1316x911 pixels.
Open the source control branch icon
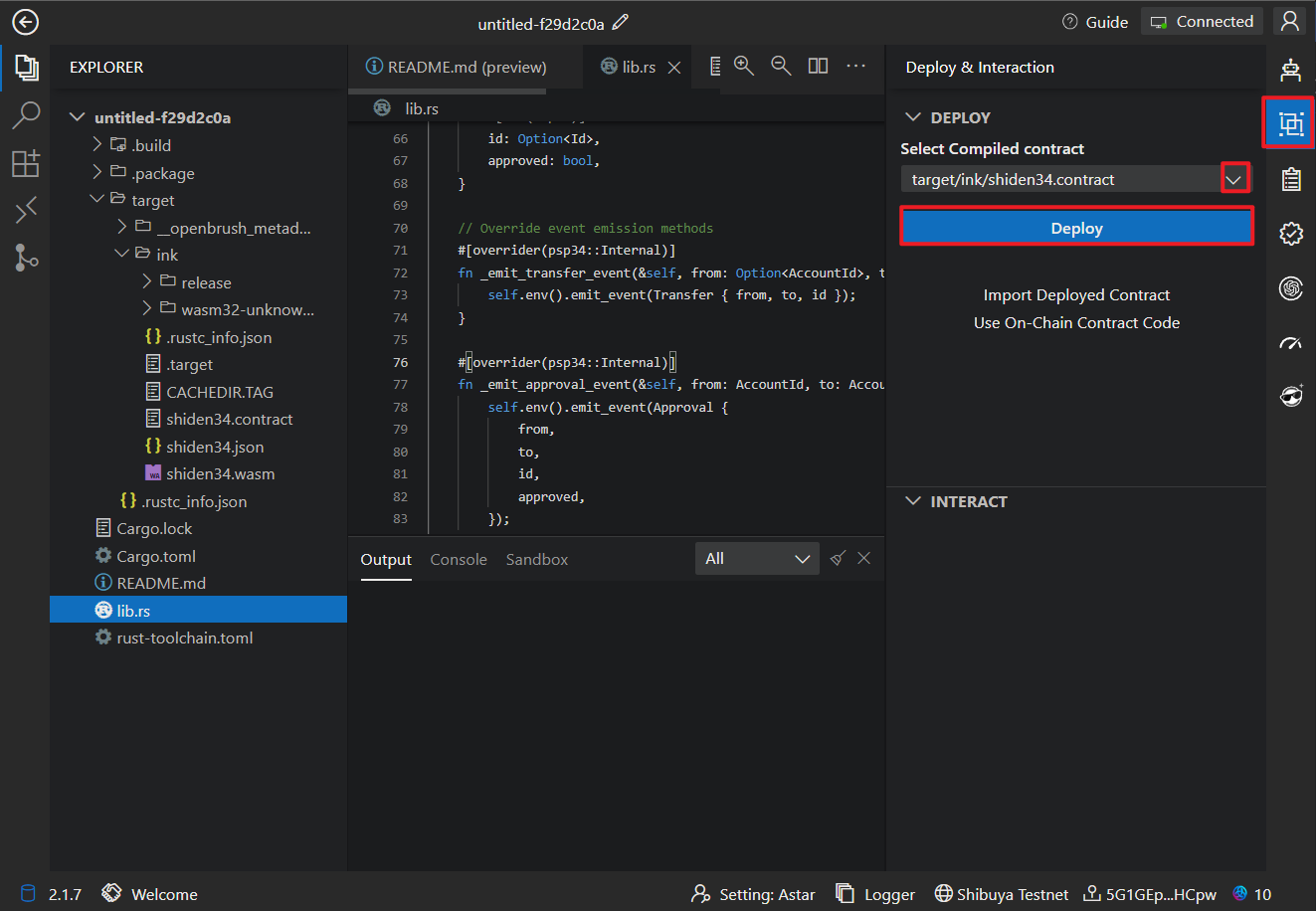26,257
